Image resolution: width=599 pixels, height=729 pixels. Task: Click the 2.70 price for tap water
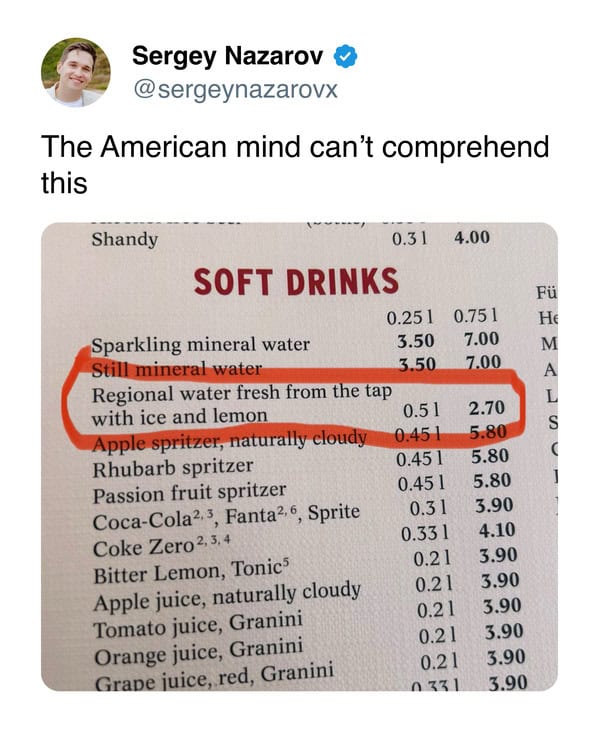point(486,408)
